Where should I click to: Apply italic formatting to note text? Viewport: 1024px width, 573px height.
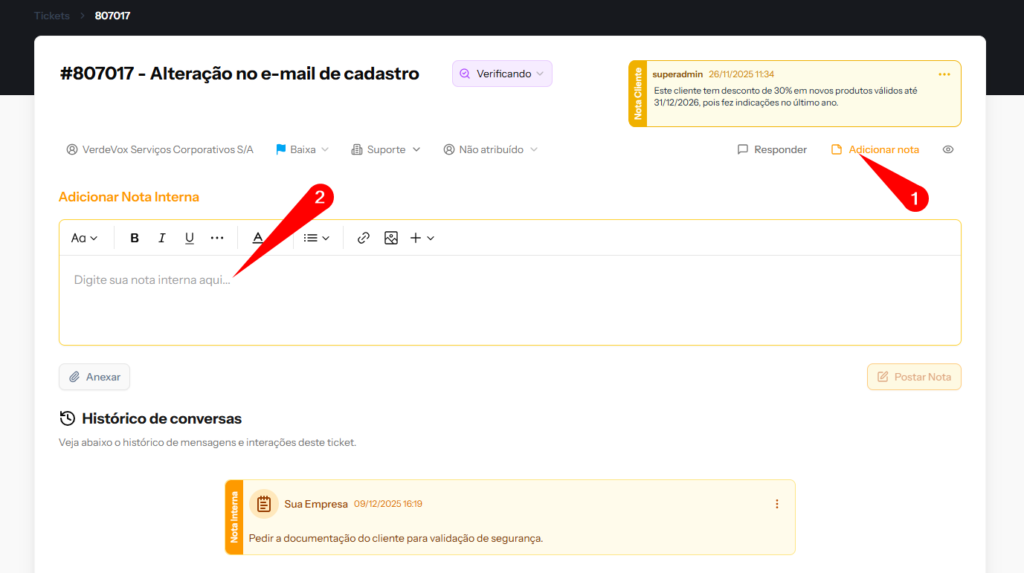coord(162,238)
